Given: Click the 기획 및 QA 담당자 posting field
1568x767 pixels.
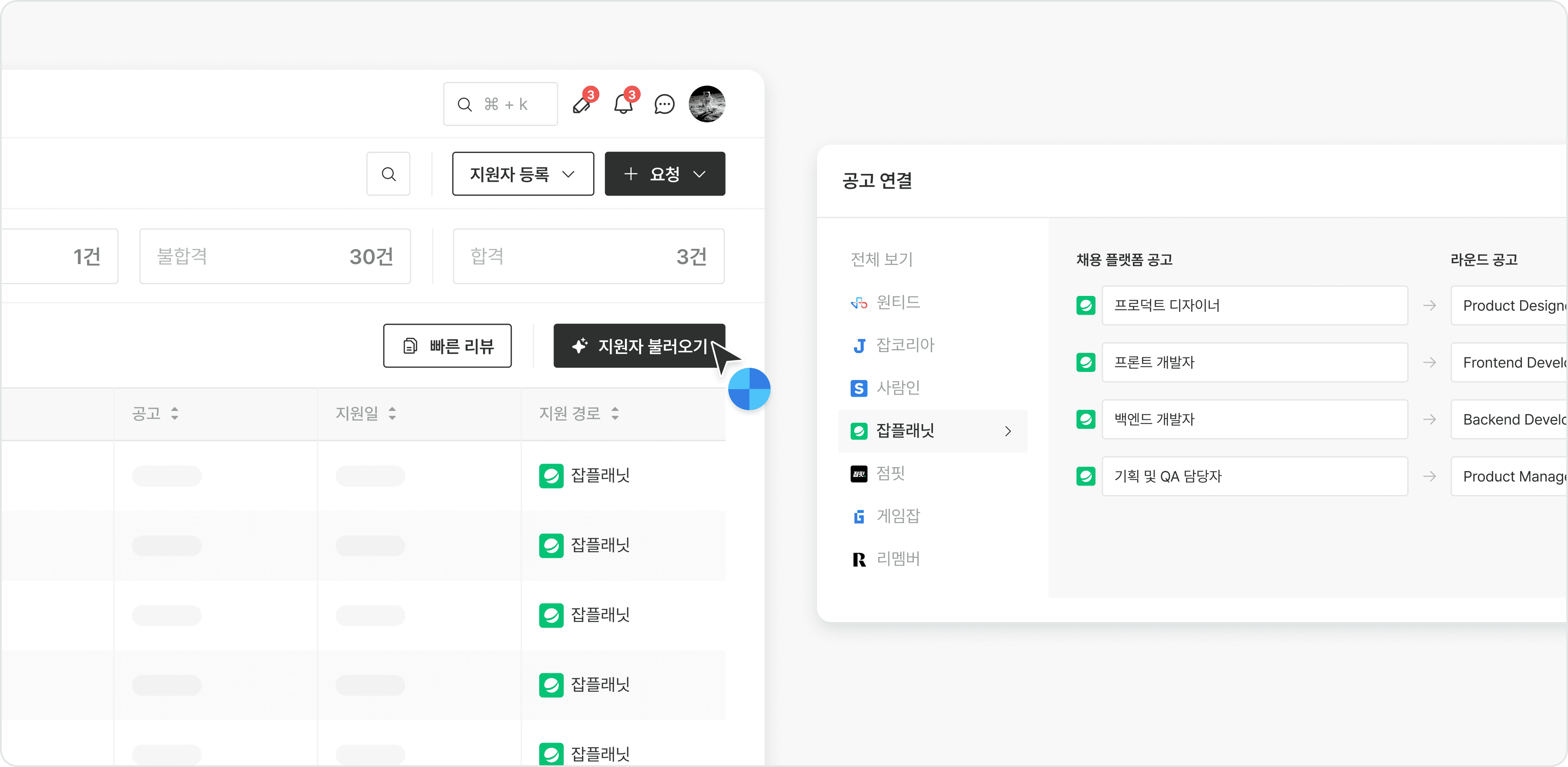Looking at the screenshot, I should click(1254, 476).
